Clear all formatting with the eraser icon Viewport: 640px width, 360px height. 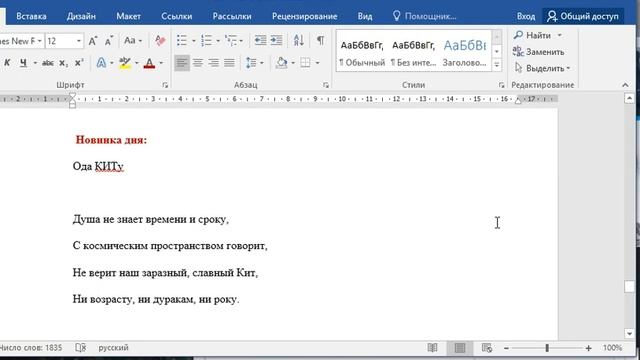point(160,41)
